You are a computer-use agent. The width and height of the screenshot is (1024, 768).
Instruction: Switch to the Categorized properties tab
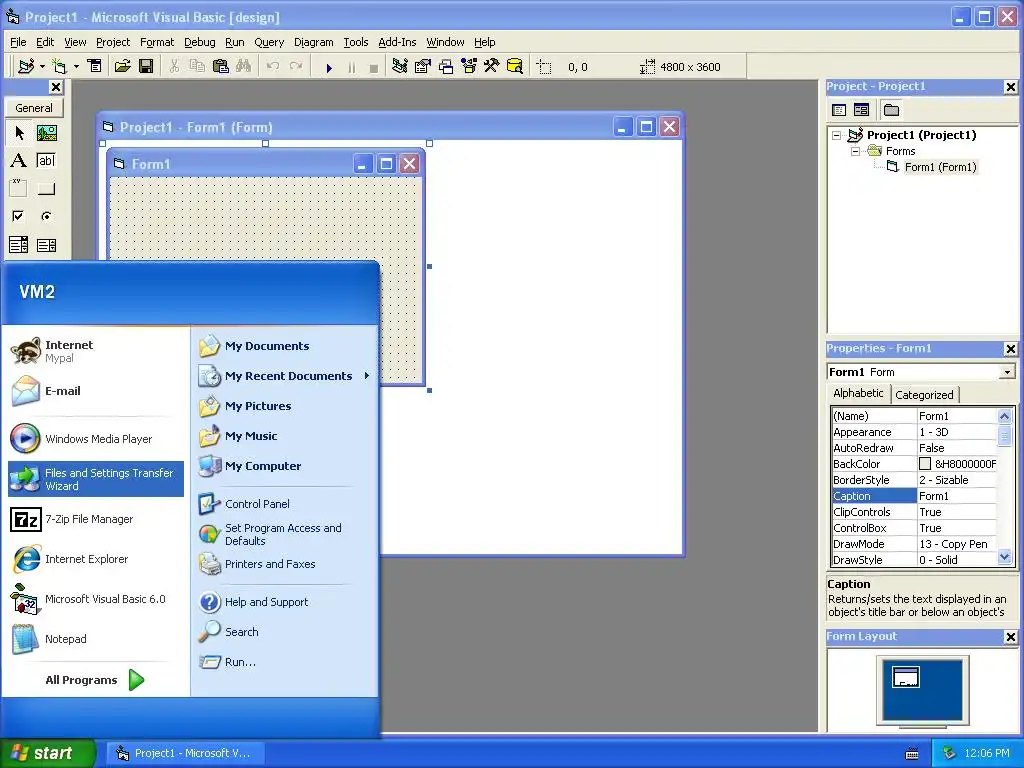[x=924, y=394]
